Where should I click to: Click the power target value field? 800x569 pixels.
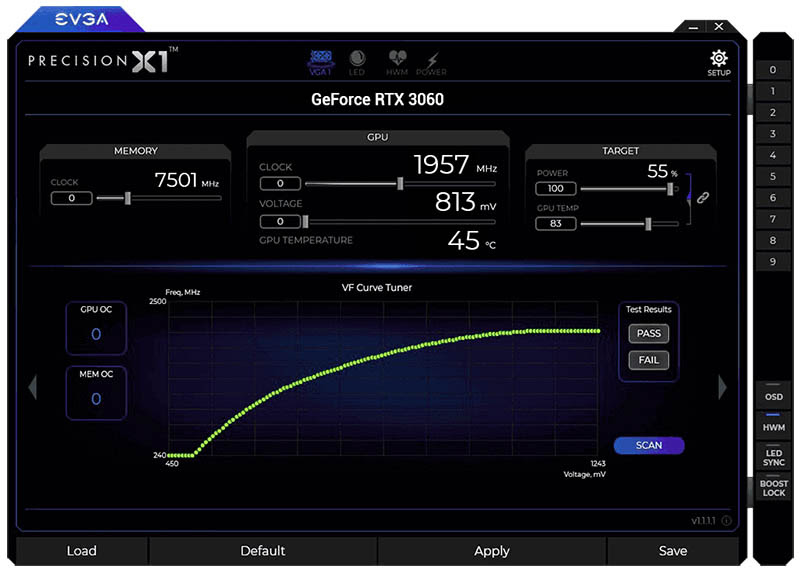[556, 188]
